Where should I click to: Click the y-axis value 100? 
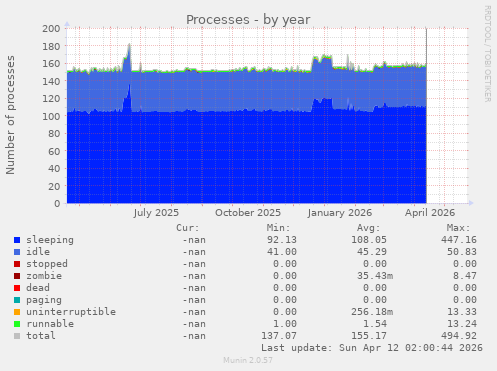[51, 116]
